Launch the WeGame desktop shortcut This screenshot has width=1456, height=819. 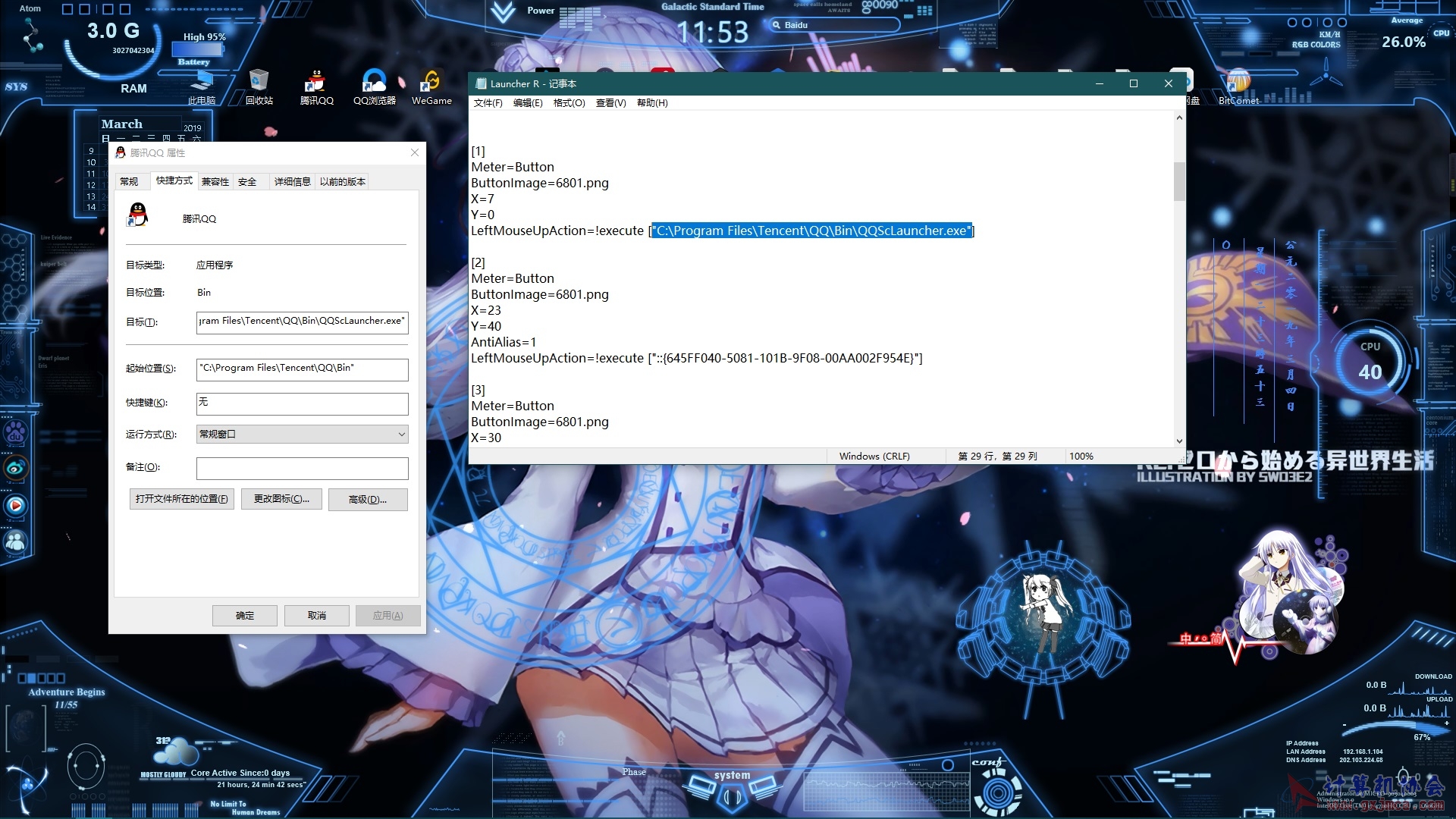[x=431, y=86]
